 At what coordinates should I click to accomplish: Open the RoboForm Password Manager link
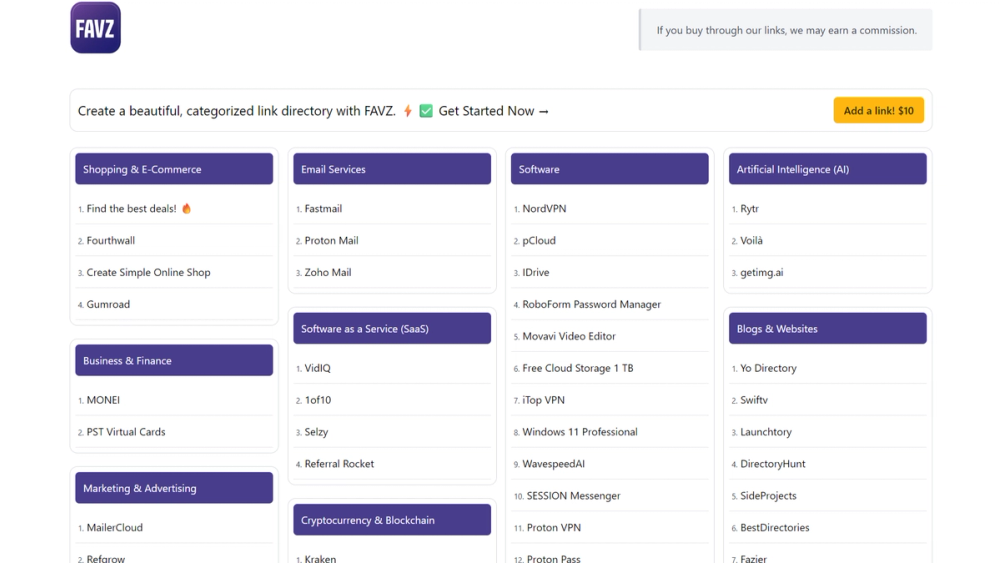[591, 304]
